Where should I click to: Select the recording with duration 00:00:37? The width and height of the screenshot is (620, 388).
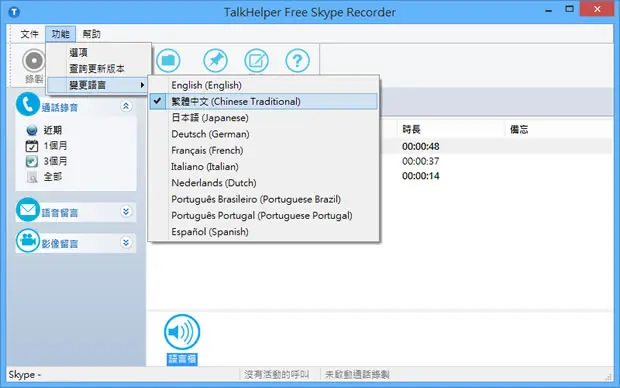[421, 161]
